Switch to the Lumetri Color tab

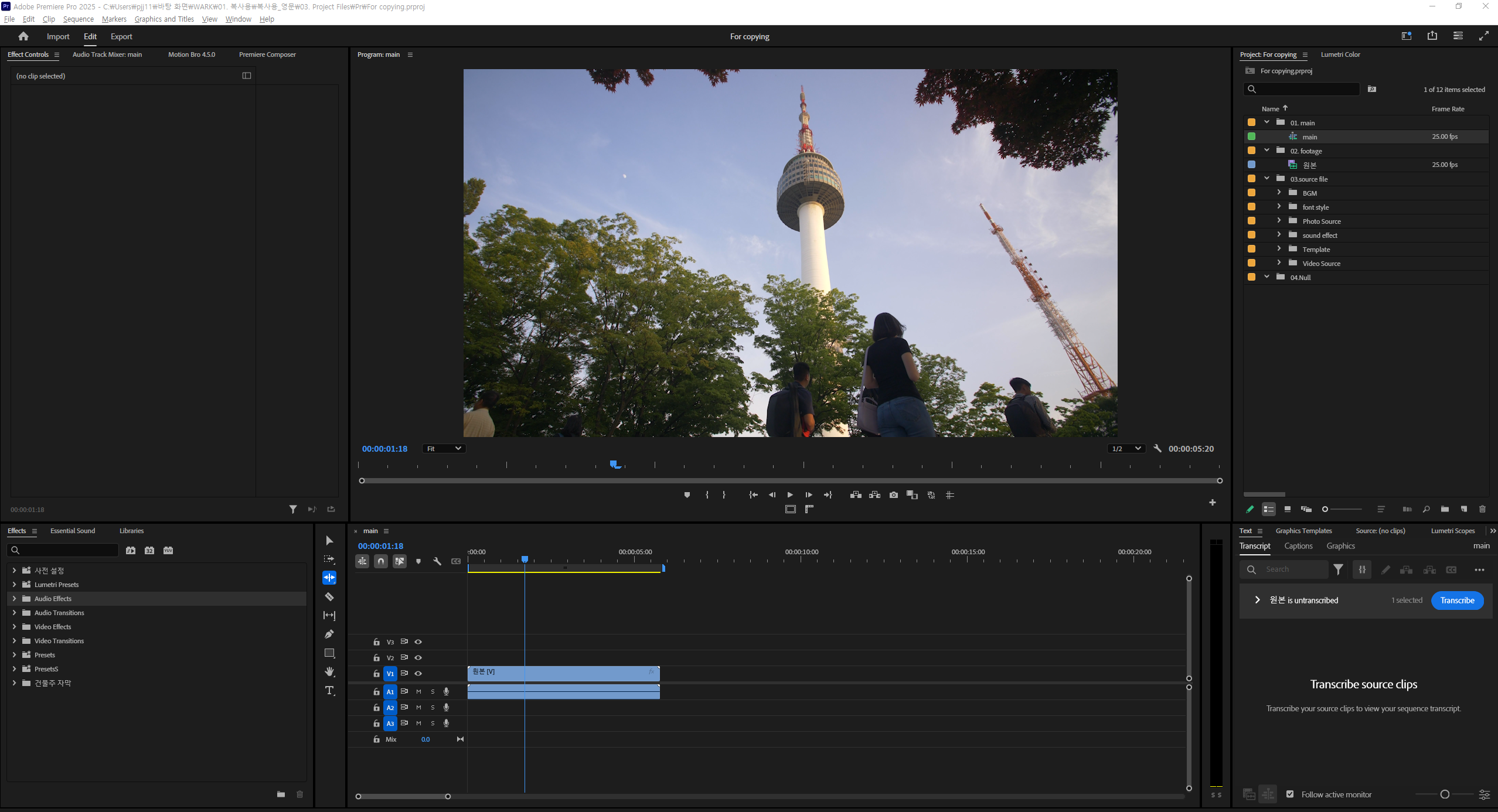point(1340,54)
